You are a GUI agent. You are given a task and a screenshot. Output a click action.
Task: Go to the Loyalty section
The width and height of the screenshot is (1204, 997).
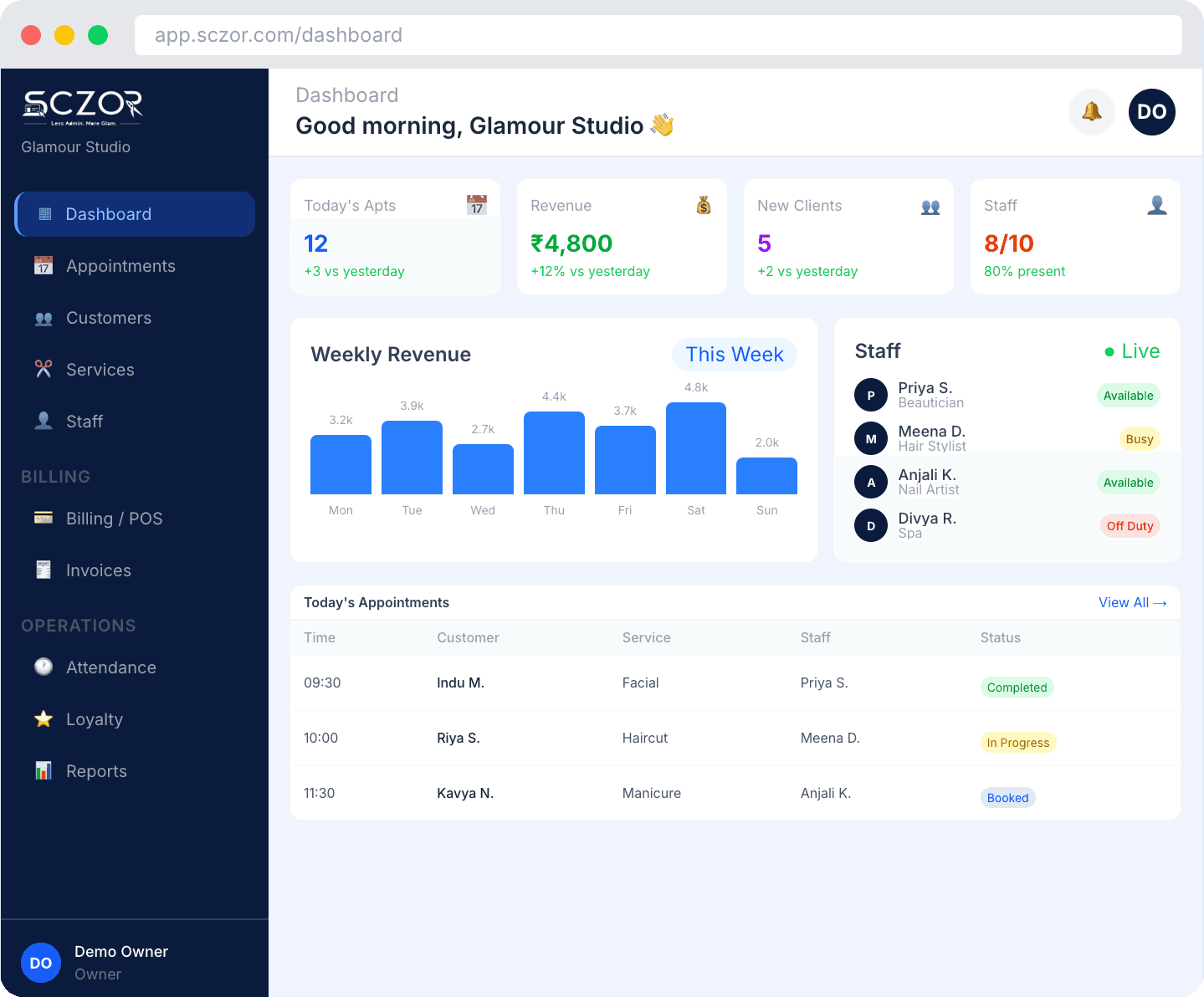135,719
